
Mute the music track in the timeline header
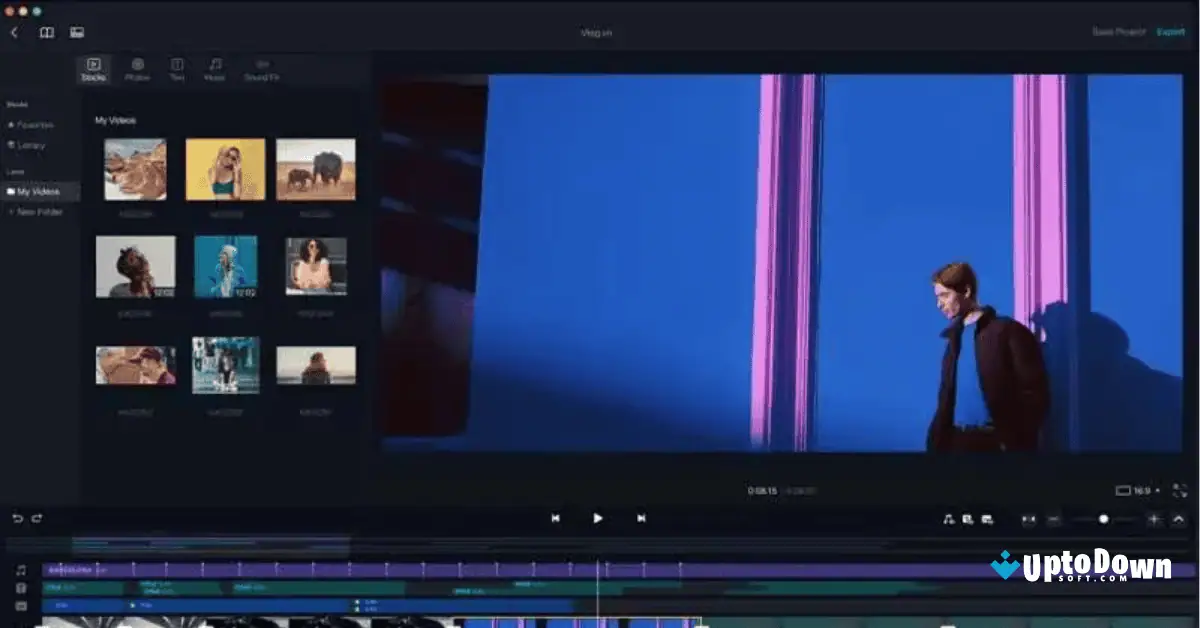tap(22, 570)
